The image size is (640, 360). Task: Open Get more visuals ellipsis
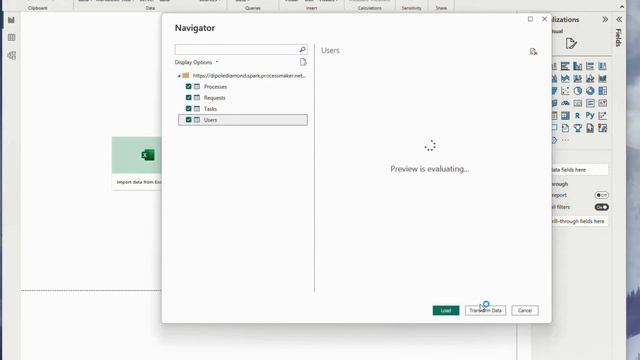[x=565, y=140]
